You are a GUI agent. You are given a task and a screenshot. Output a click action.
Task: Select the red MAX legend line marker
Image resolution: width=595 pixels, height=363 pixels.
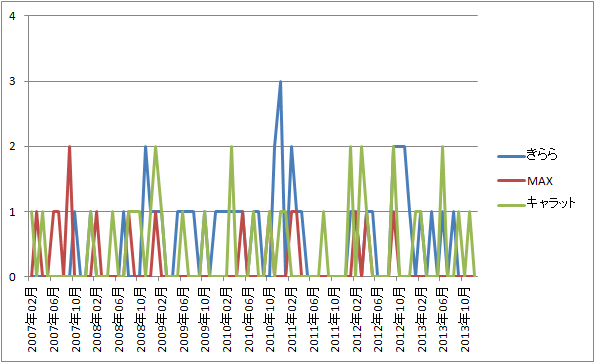click(512, 181)
